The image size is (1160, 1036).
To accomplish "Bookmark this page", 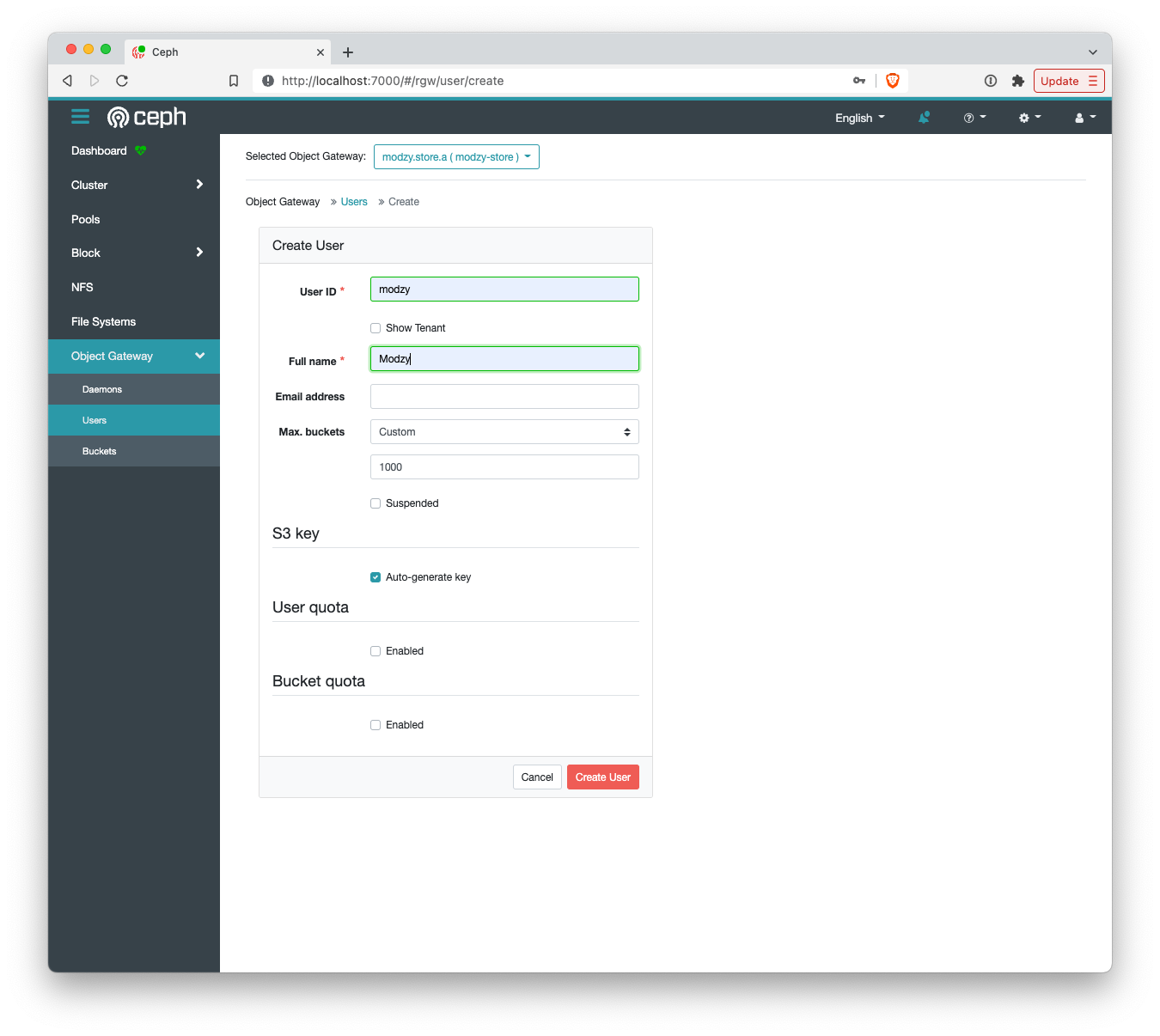I will pyautogui.click(x=234, y=81).
